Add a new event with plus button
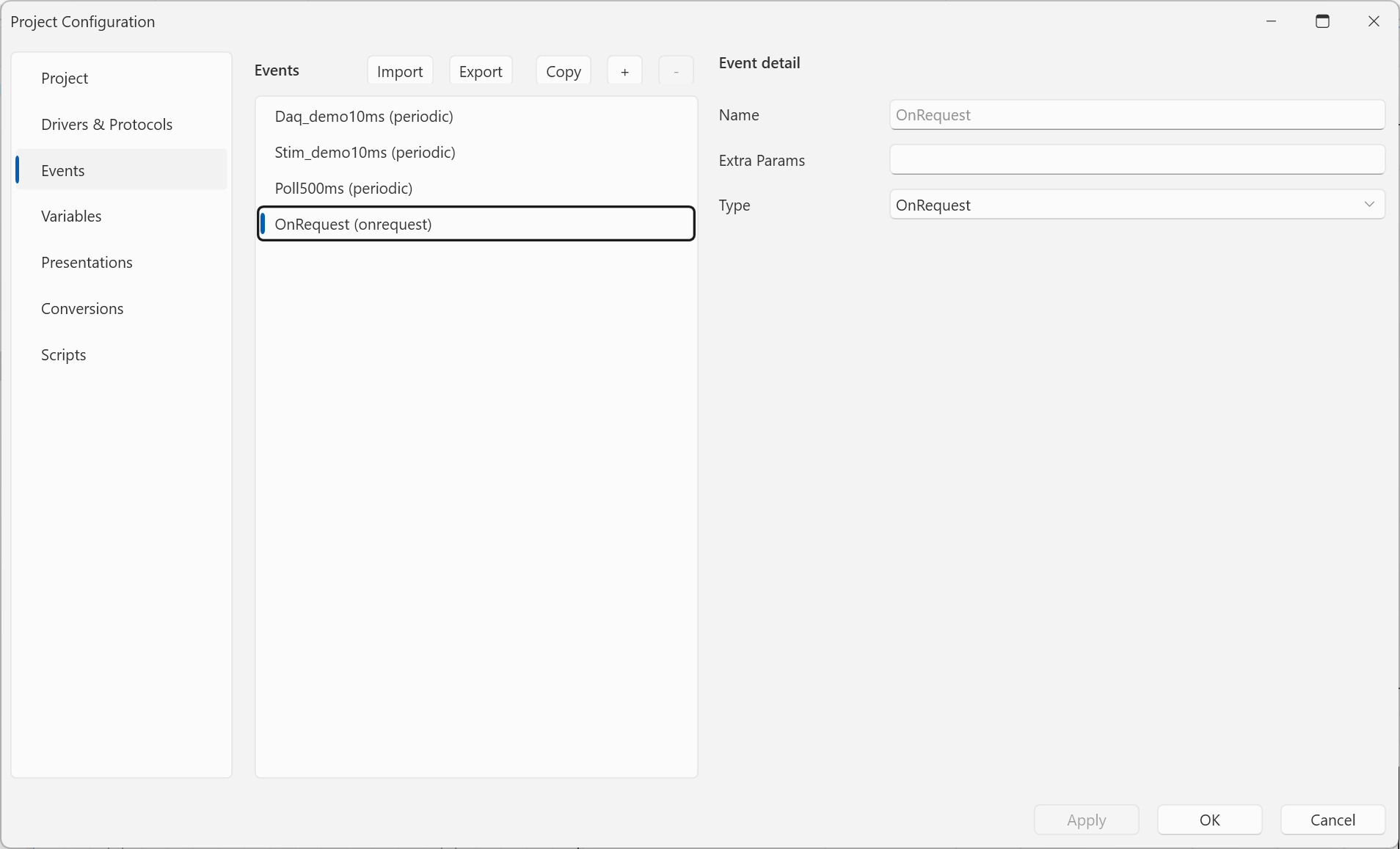 pyautogui.click(x=625, y=71)
